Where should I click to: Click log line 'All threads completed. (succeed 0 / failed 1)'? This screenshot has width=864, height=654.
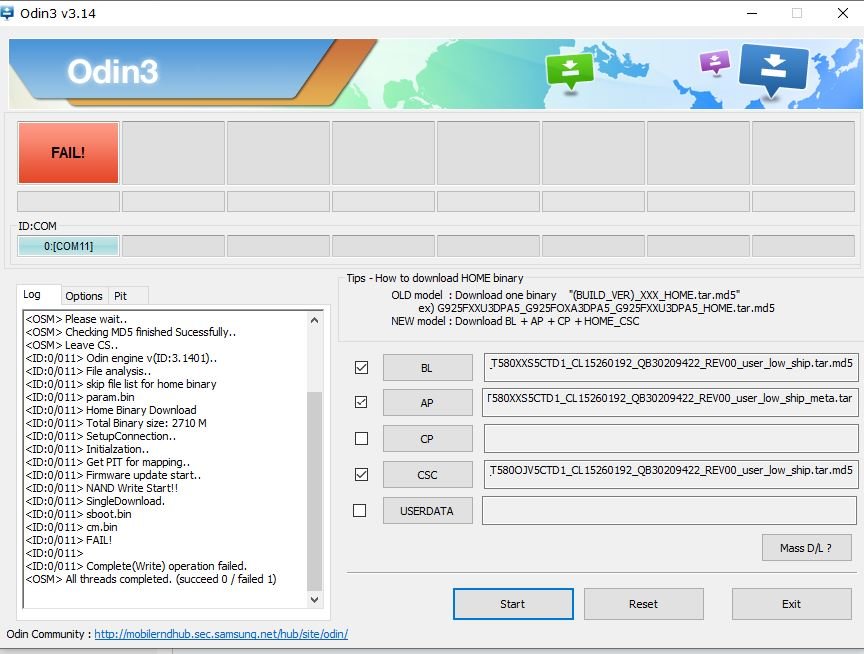click(151, 579)
